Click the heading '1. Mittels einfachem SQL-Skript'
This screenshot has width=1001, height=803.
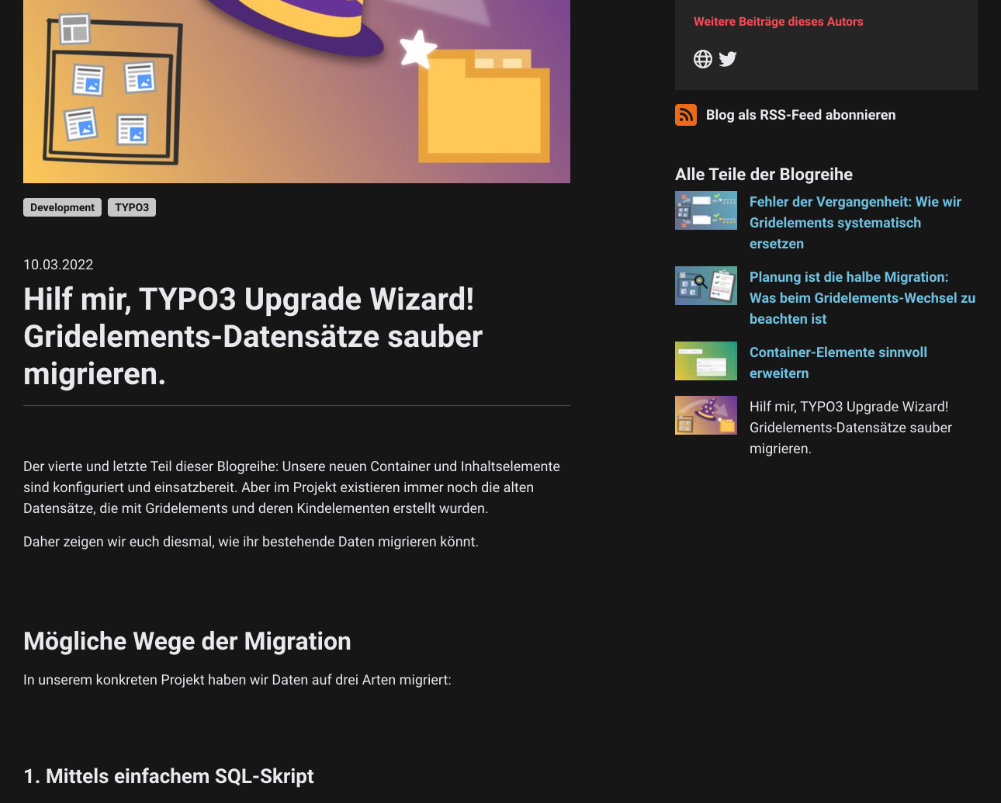169,776
